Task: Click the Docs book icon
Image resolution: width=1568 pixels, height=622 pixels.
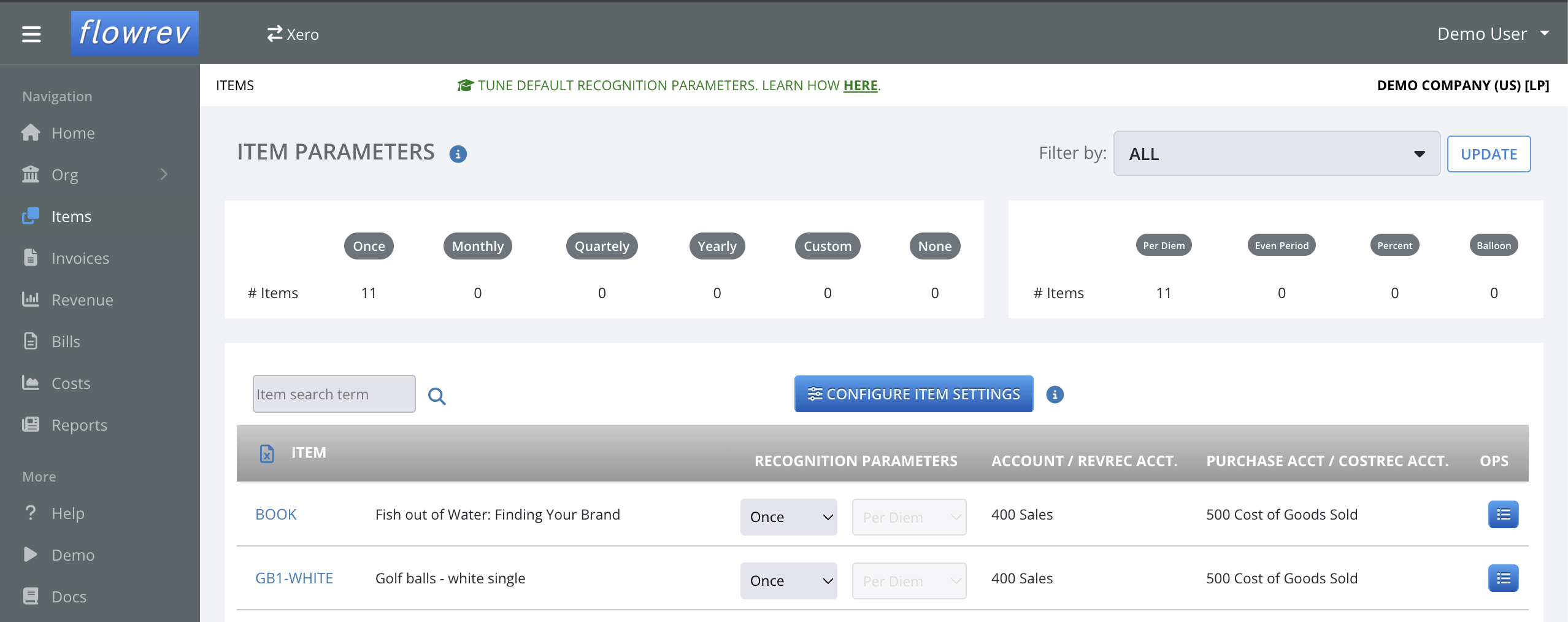Action: point(31,596)
